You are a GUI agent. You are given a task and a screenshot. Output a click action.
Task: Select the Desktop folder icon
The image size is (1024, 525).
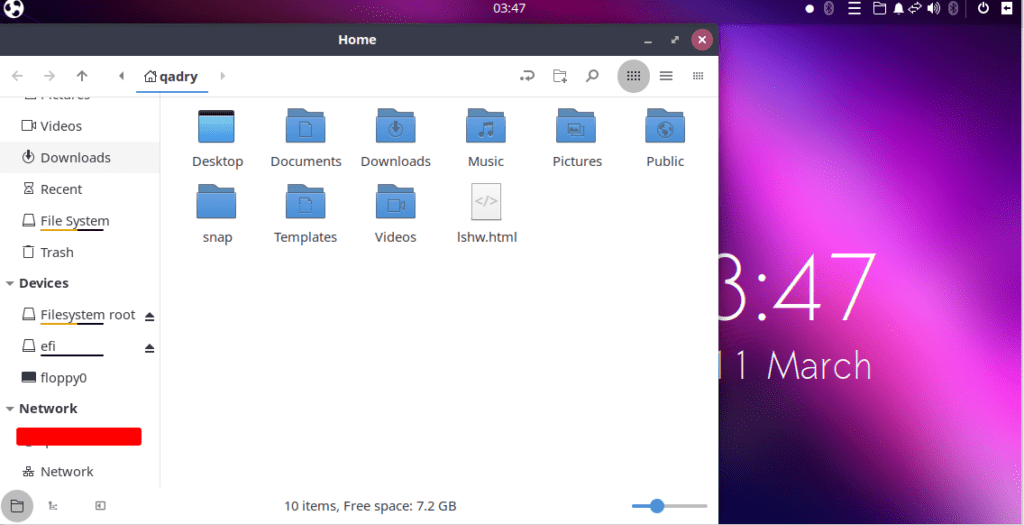tap(216, 127)
